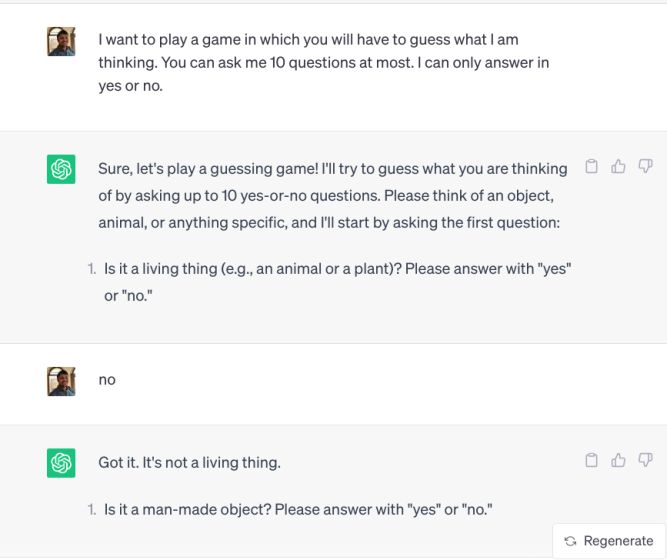
Task: Click the "Got it. It's not a living thing." text
Action: (x=189, y=462)
